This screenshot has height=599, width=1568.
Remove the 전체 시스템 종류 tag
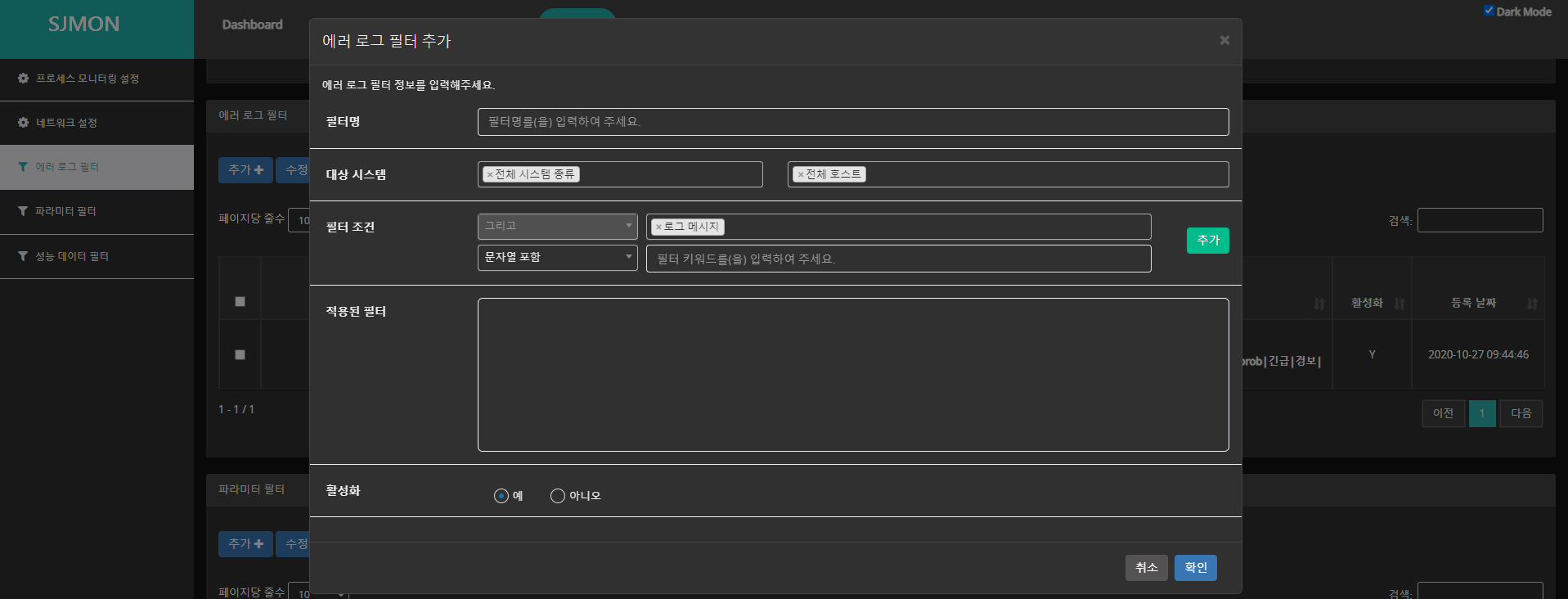click(490, 174)
